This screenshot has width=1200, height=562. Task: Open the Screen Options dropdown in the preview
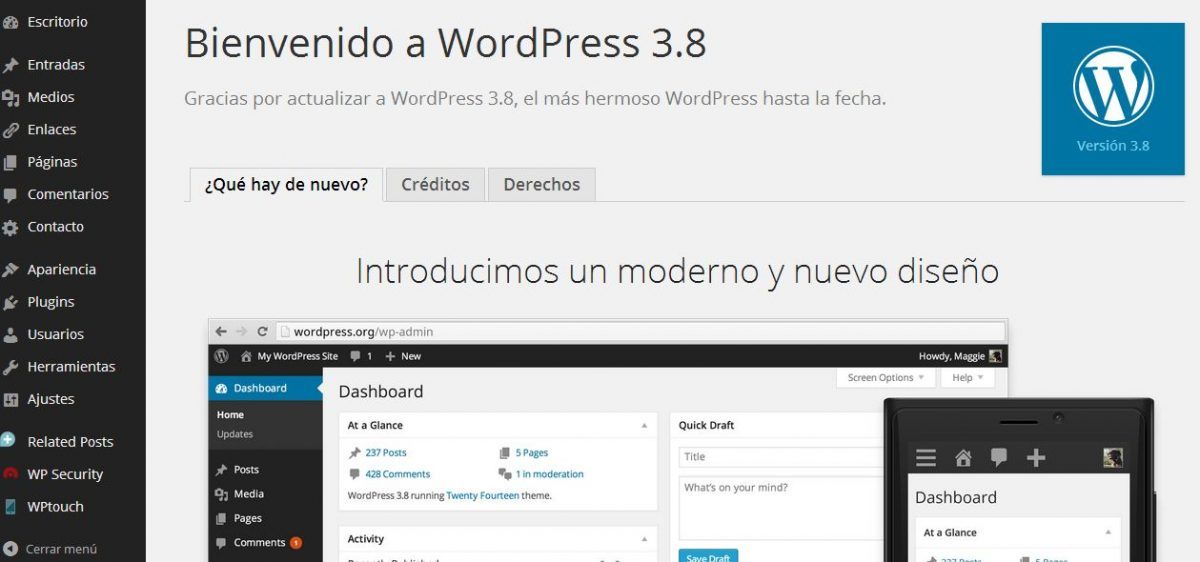886,378
